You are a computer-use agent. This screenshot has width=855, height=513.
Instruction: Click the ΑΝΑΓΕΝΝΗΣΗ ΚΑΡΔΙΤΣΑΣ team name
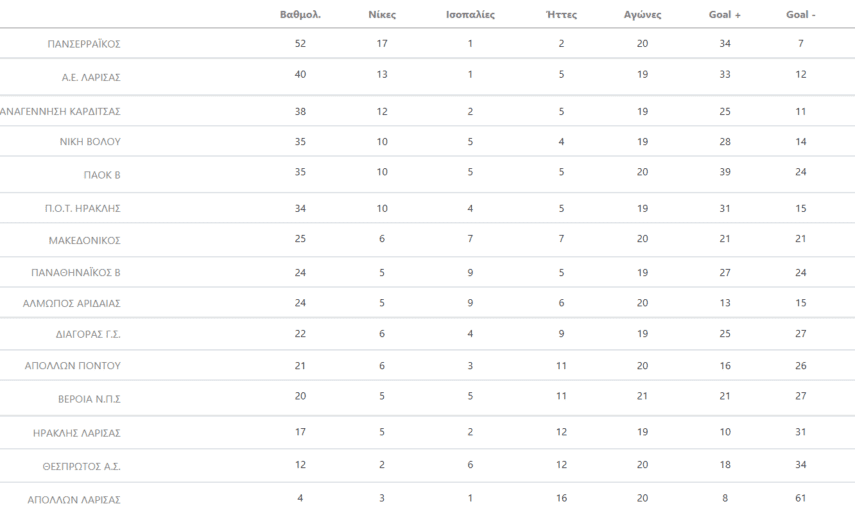pyautogui.click(x=61, y=111)
